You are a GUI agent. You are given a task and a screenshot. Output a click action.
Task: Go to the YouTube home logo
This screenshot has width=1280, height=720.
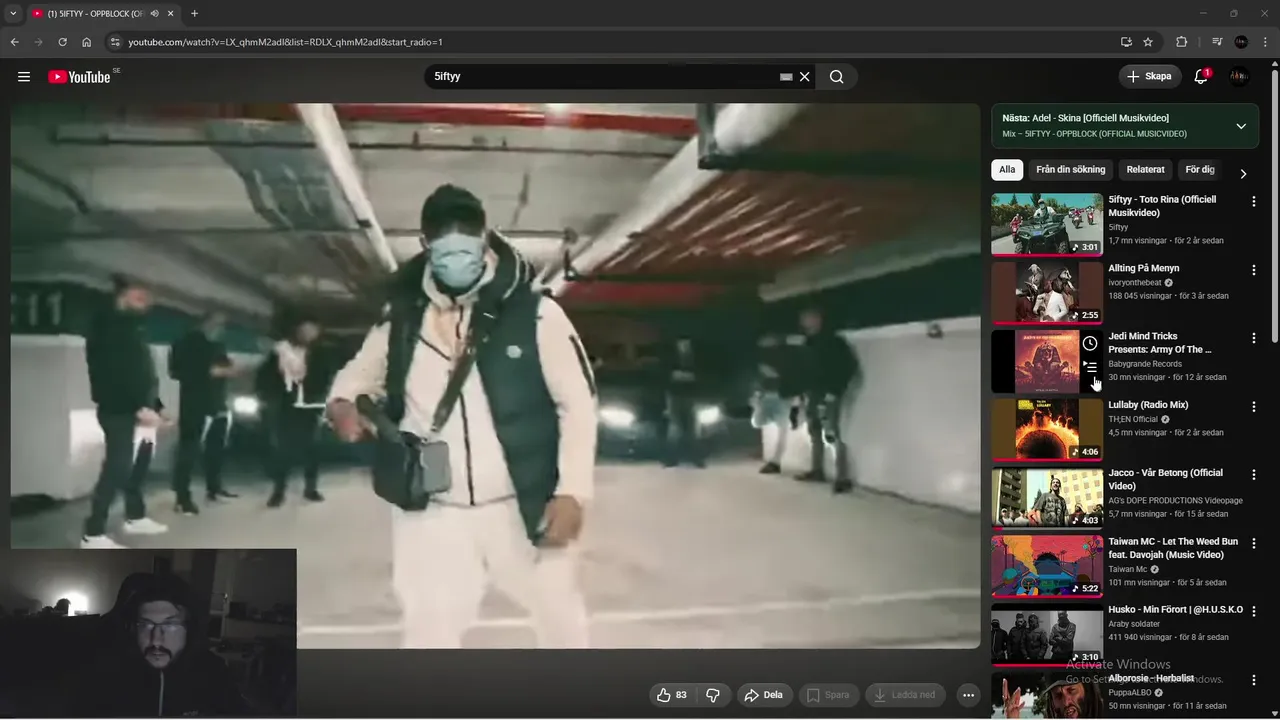point(79,77)
